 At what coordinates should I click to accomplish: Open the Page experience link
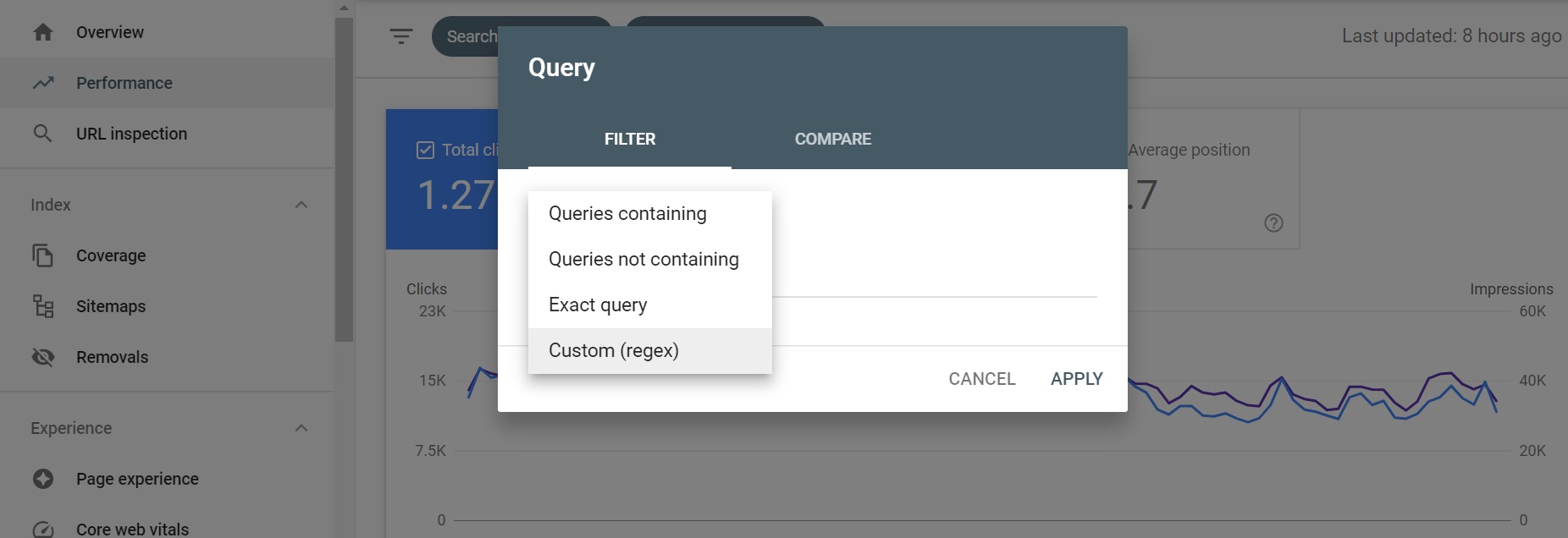(x=138, y=479)
